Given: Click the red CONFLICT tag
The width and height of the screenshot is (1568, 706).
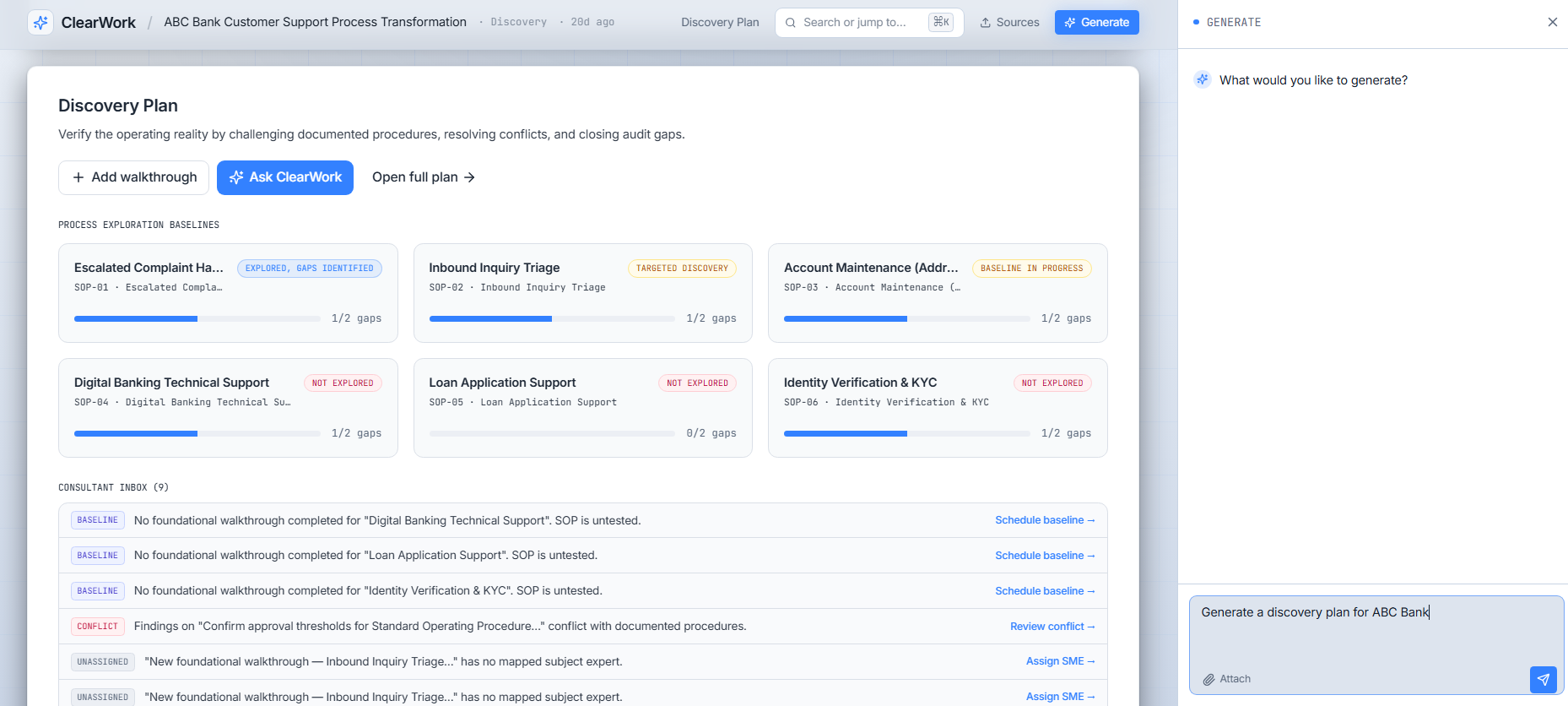Looking at the screenshot, I should coord(98,627).
